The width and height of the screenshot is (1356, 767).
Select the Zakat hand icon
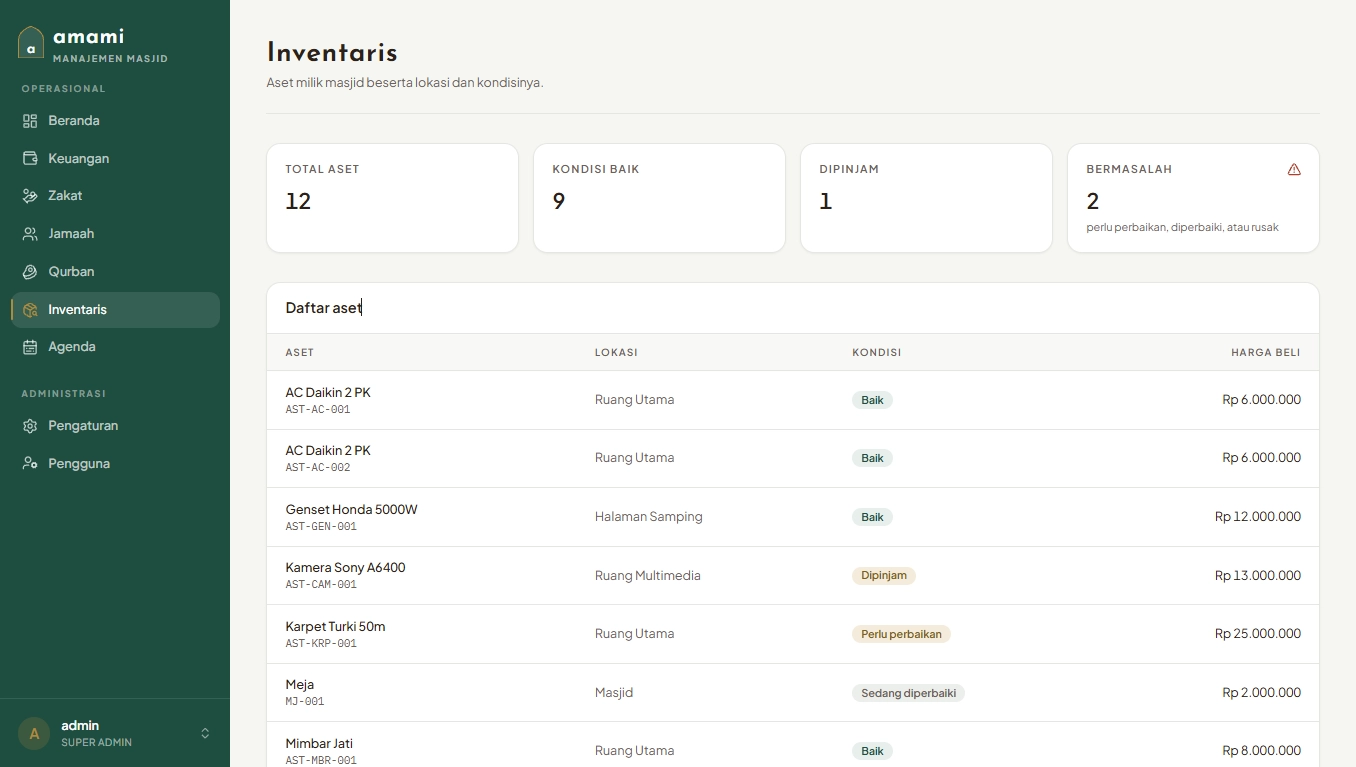pos(30,196)
